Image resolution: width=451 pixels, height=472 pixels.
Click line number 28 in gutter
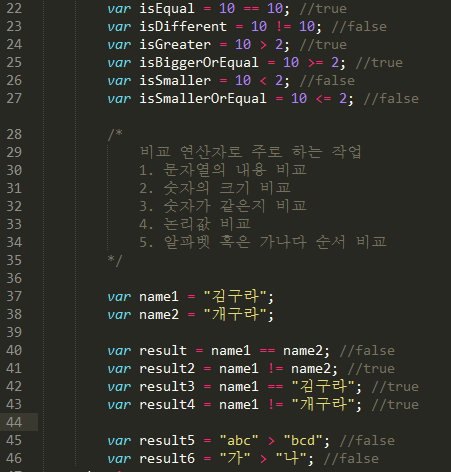click(14, 134)
